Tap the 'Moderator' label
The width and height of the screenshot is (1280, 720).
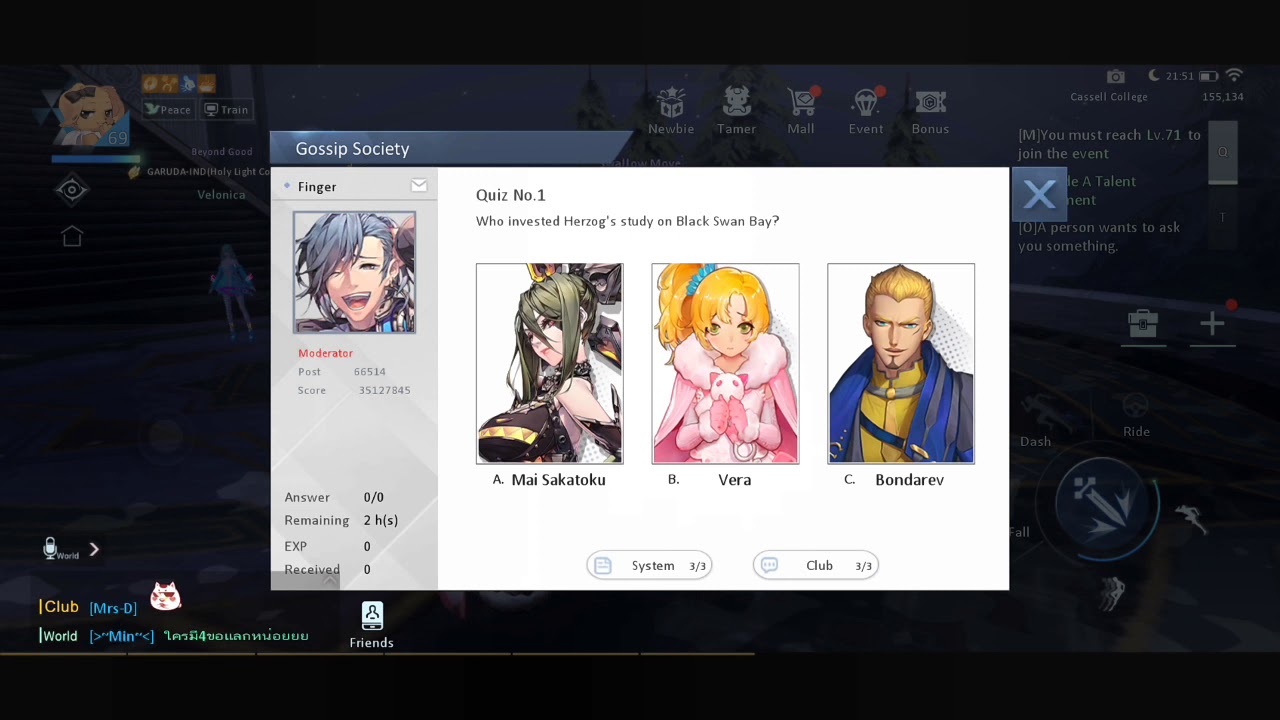(325, 353)
